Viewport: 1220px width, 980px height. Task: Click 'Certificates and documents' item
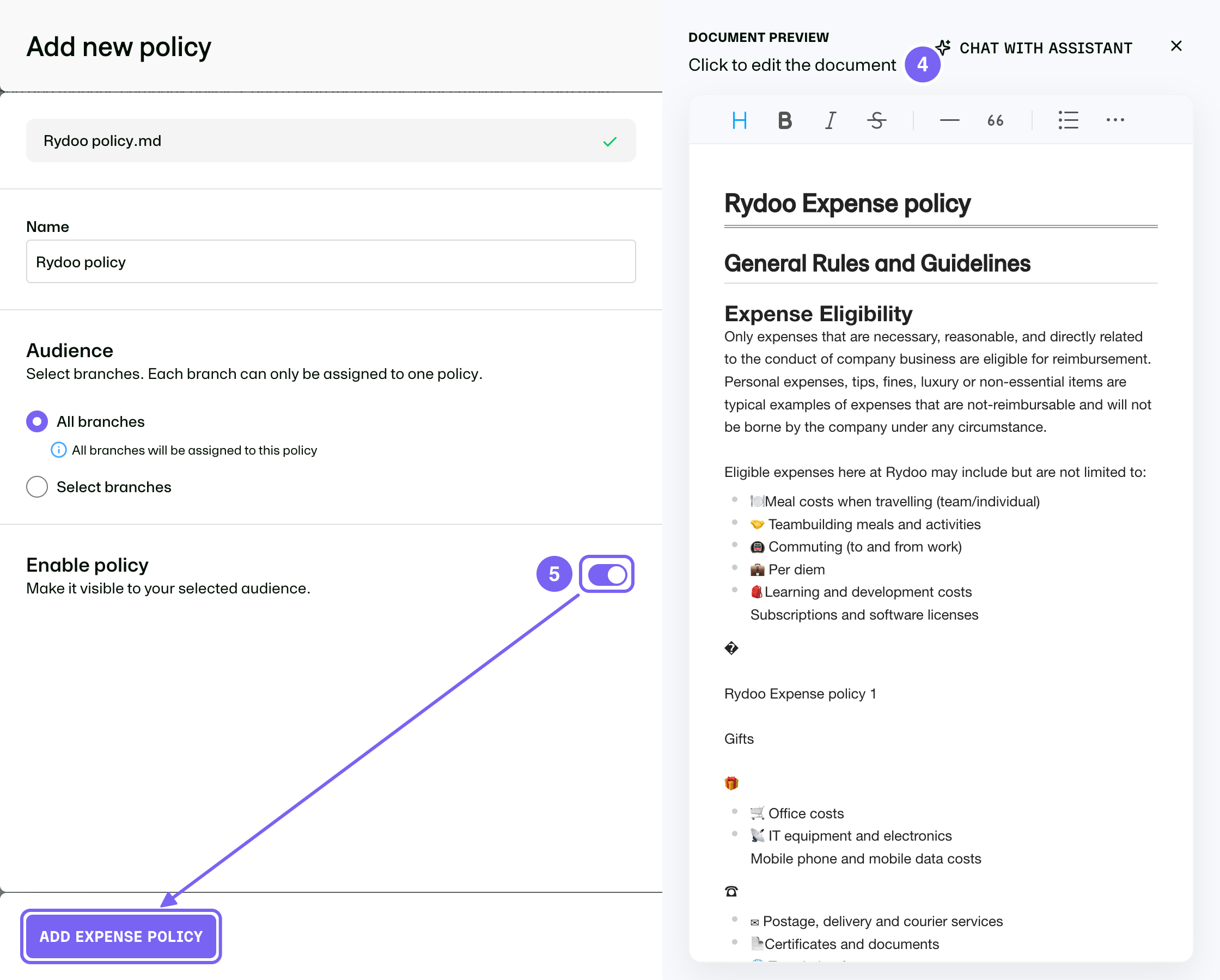(x=844, y=944)
